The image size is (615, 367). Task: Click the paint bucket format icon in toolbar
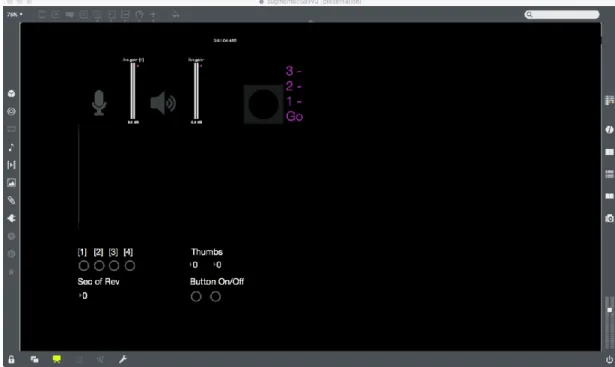click(x=175, y=15)
